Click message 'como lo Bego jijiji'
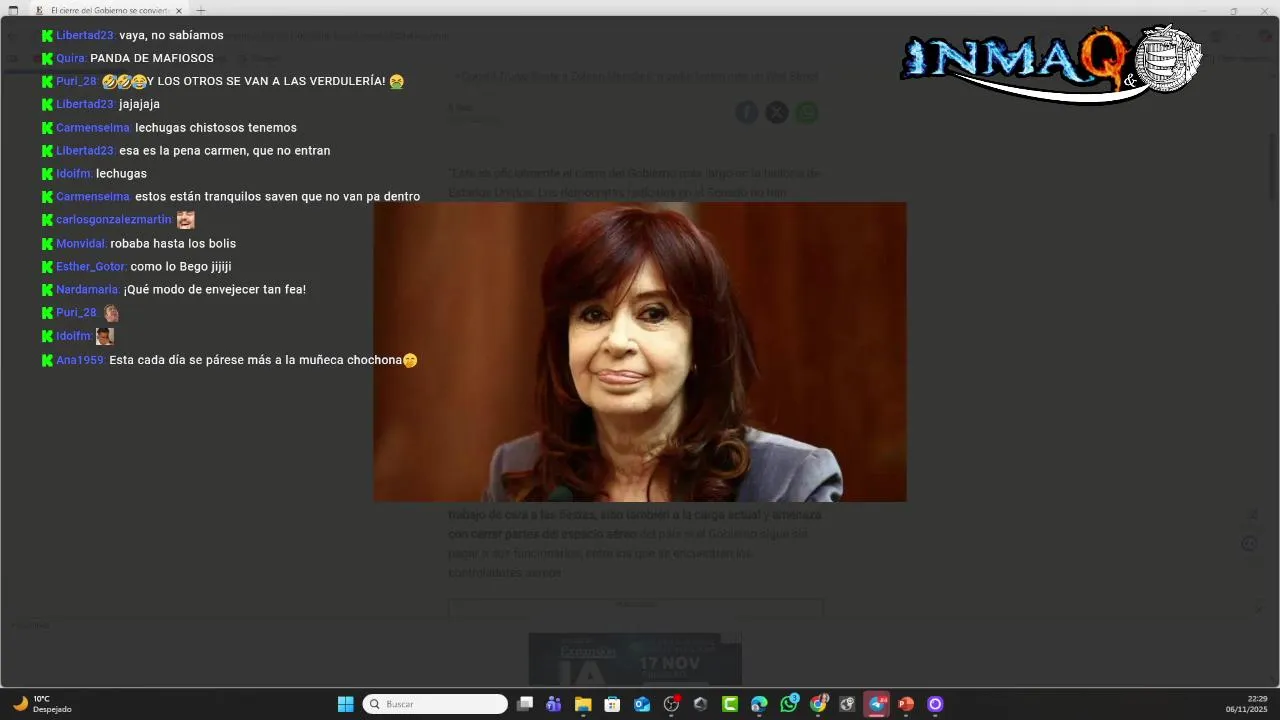The image size is (1280, 720). [x=181, y=267]
